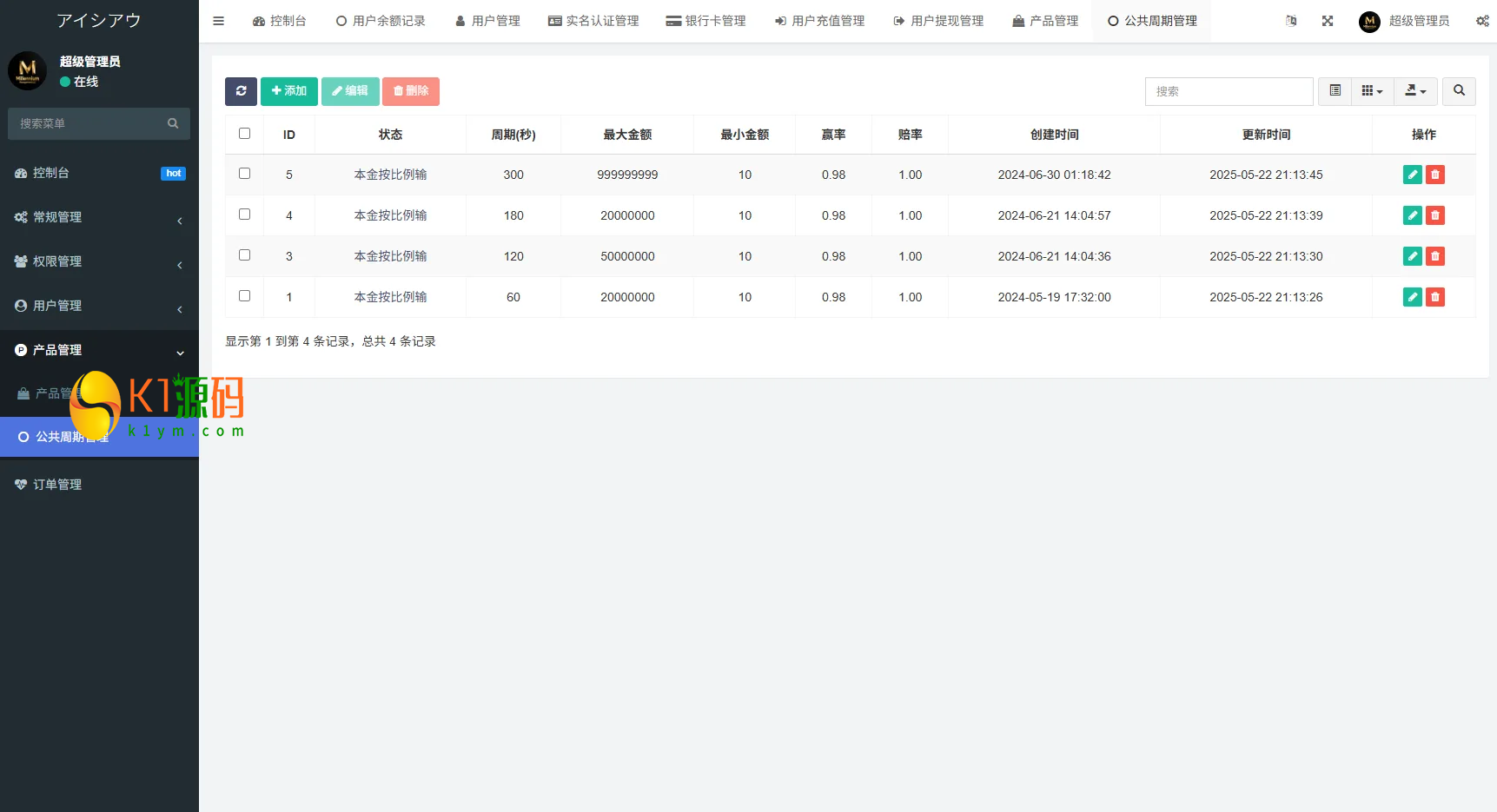1497x812 pixels.
Task: Click the fullscreen icon in header
Action: pos(1328,21)
